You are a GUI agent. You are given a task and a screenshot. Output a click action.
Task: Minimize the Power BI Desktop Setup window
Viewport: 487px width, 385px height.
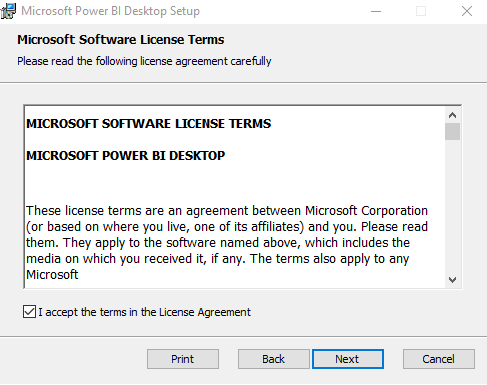pos(376,11)
